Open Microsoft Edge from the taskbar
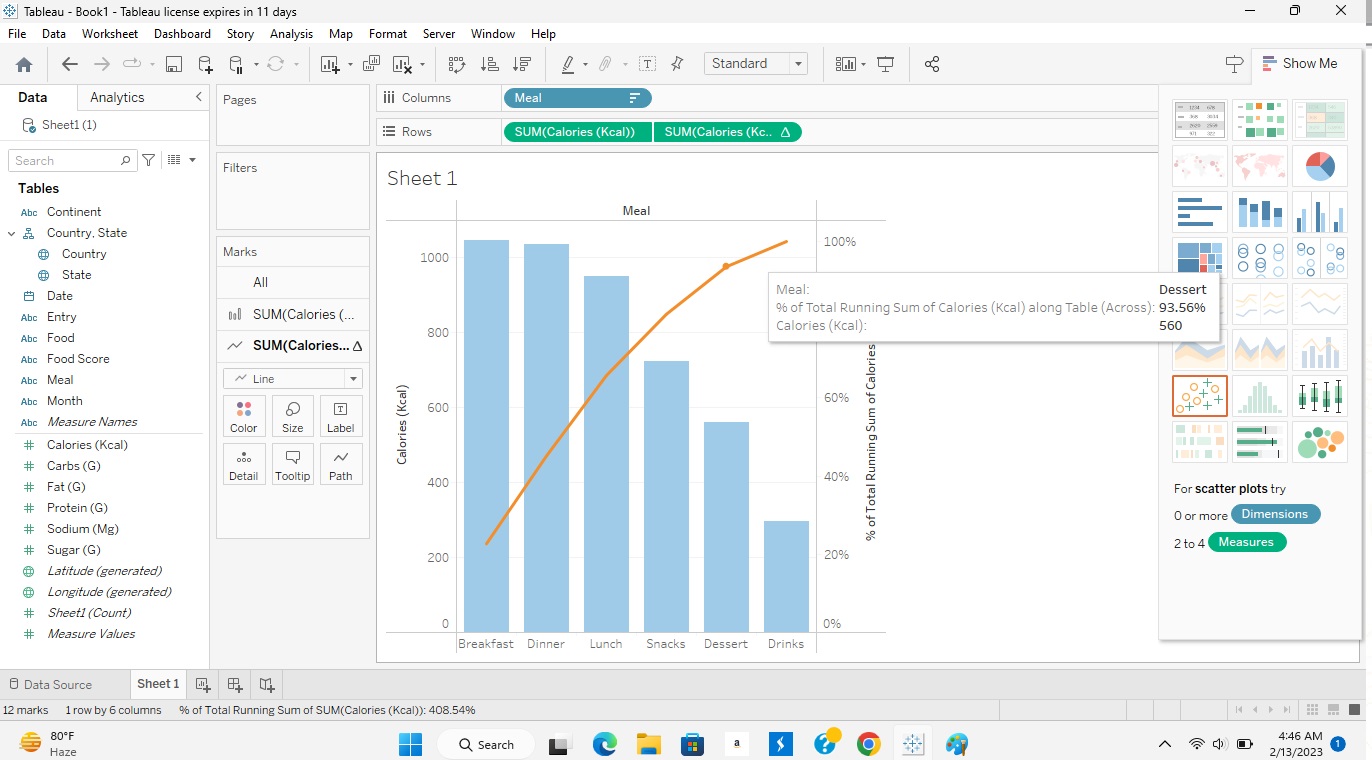 coord(604,744)
